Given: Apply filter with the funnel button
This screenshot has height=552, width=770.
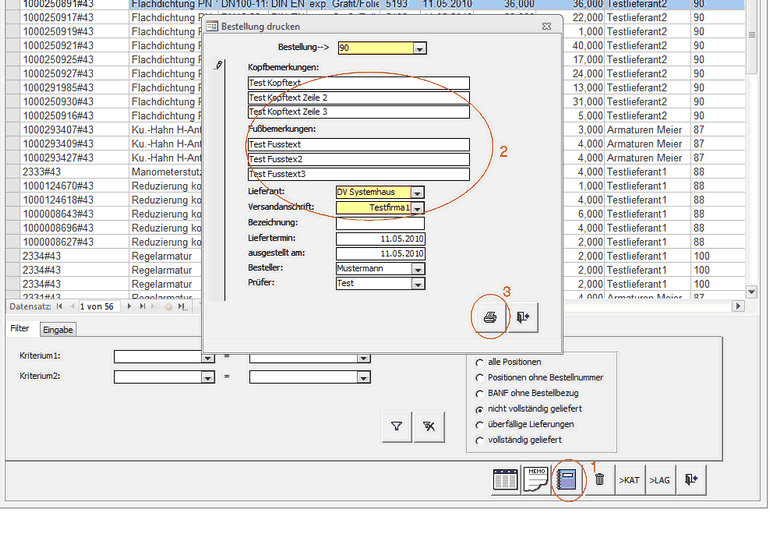Looking at the screenshot, I should [x=397, y=427].
